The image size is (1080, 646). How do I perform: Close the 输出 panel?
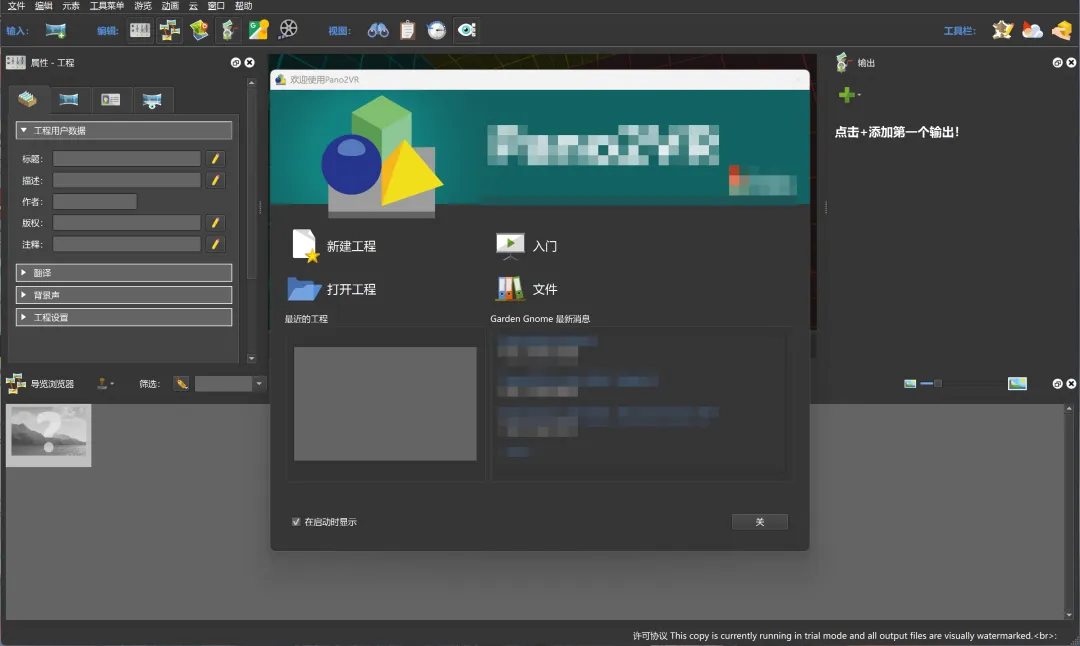tap(1071, 63)
